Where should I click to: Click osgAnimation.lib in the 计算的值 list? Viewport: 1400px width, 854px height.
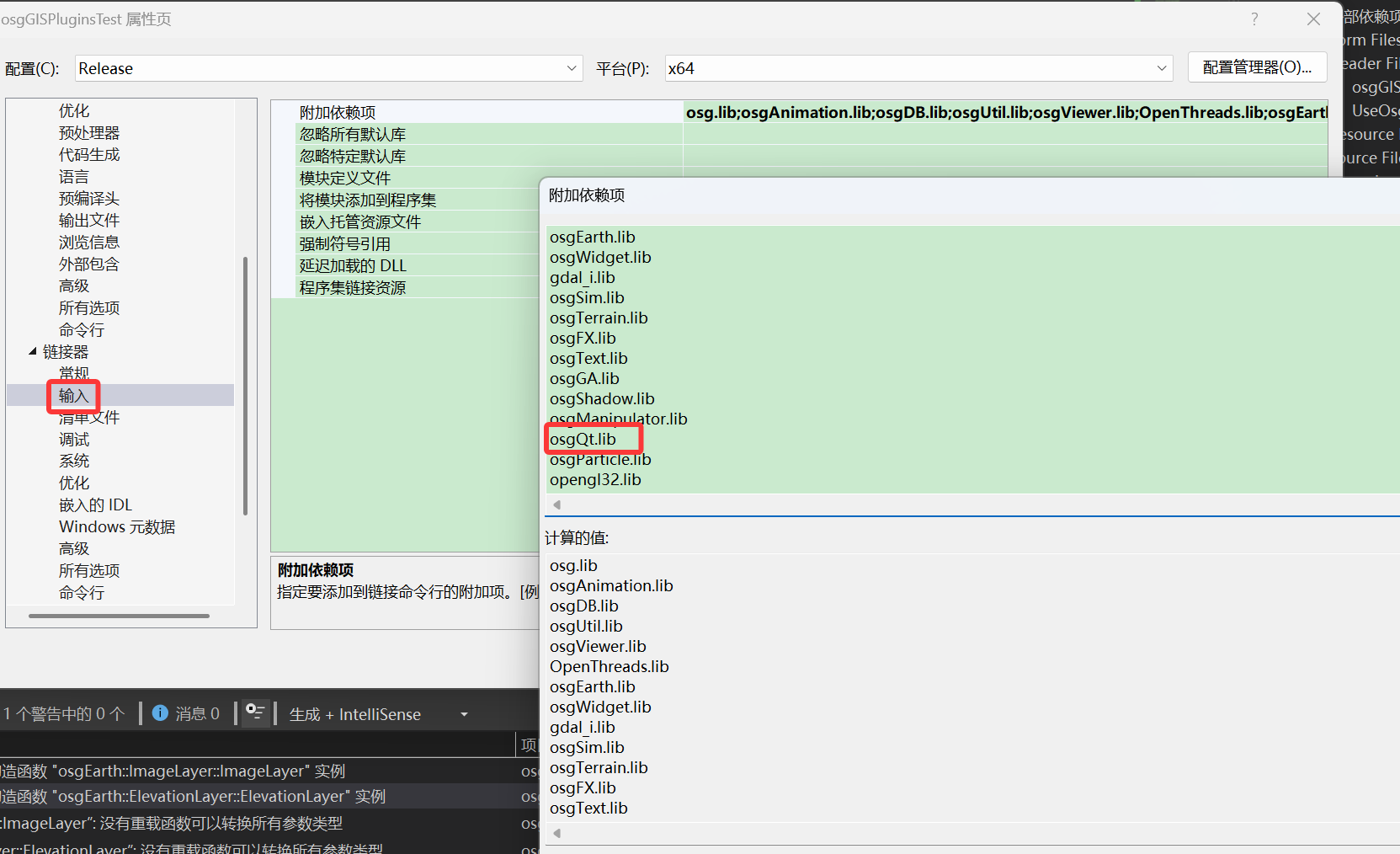pos(611,586)
